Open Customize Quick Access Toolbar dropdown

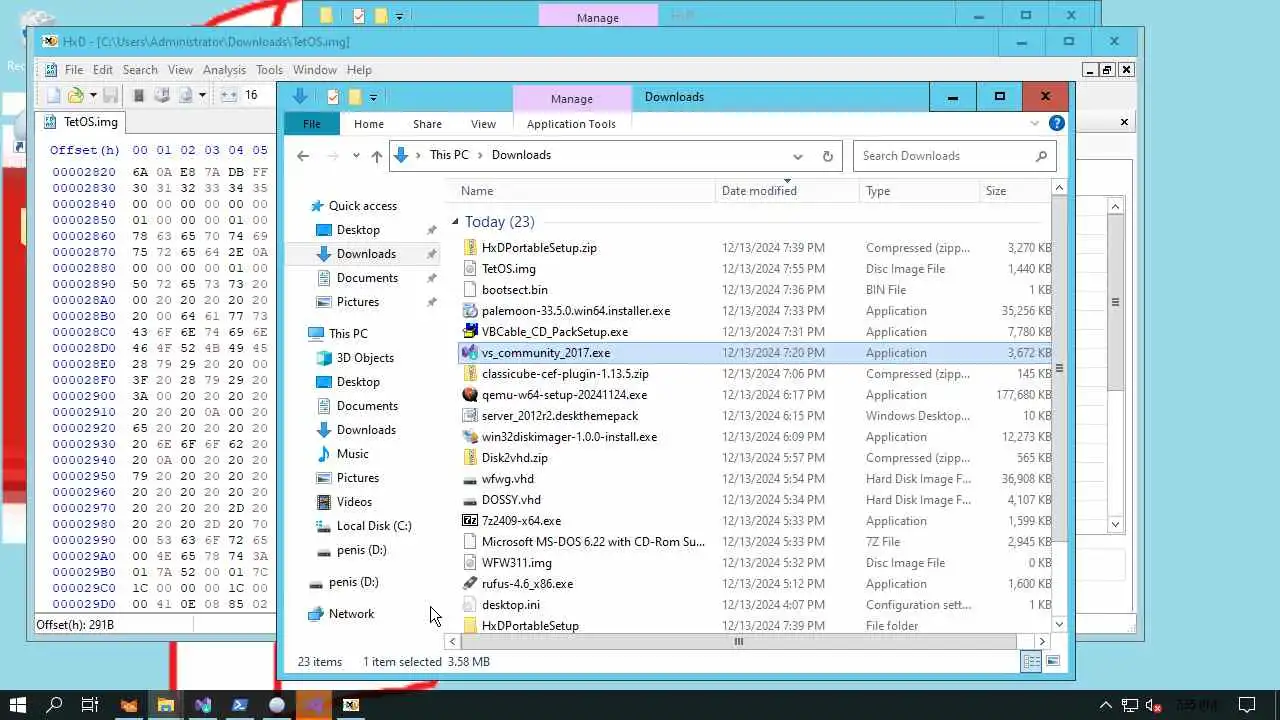373,97
